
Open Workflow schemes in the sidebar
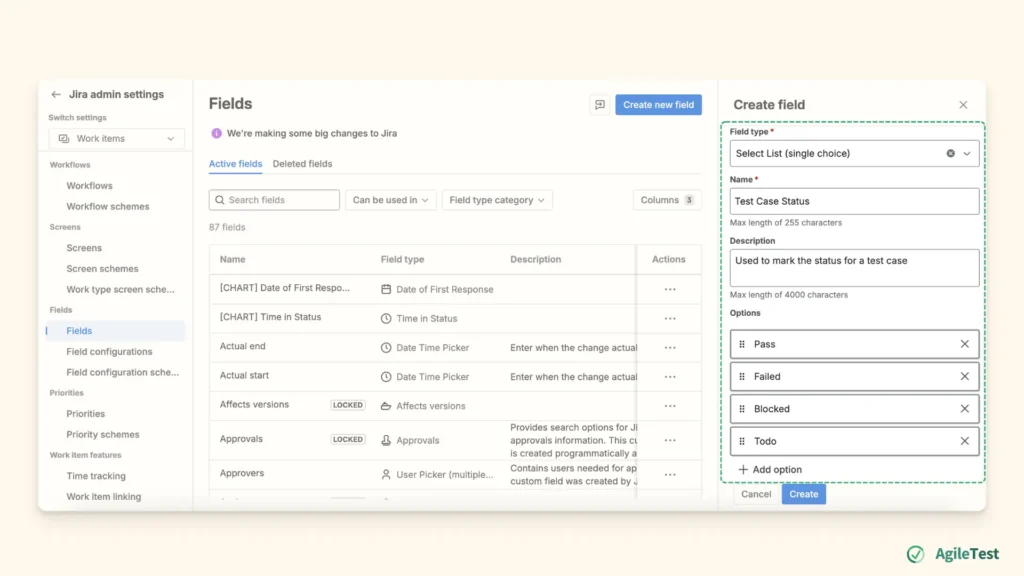(108, 206)
